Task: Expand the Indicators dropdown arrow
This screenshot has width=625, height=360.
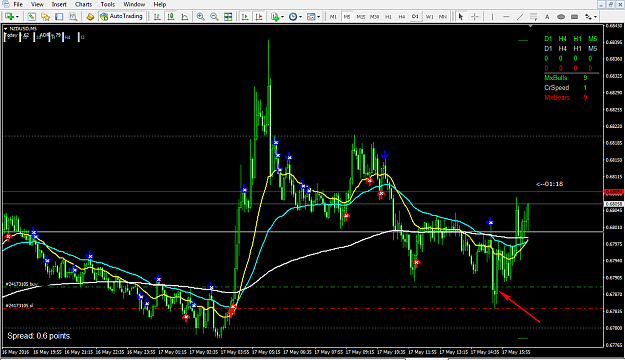Action: coord(283,17)
